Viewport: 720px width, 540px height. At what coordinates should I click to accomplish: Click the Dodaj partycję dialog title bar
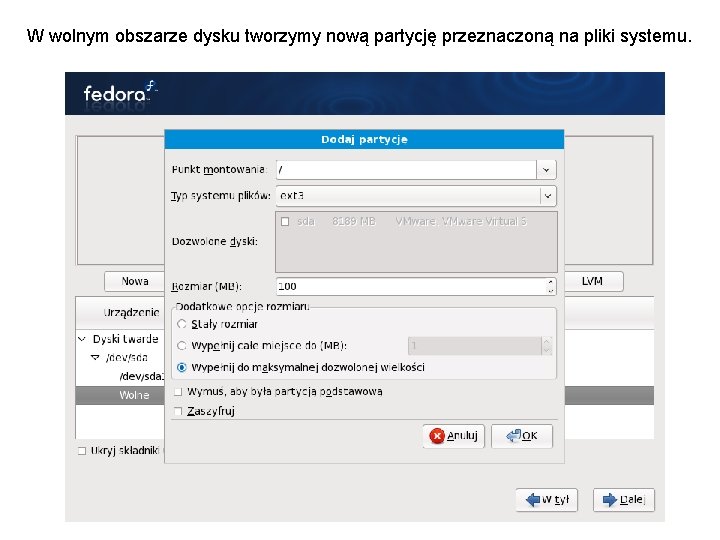pyautogui.click(x=364, y=140)
